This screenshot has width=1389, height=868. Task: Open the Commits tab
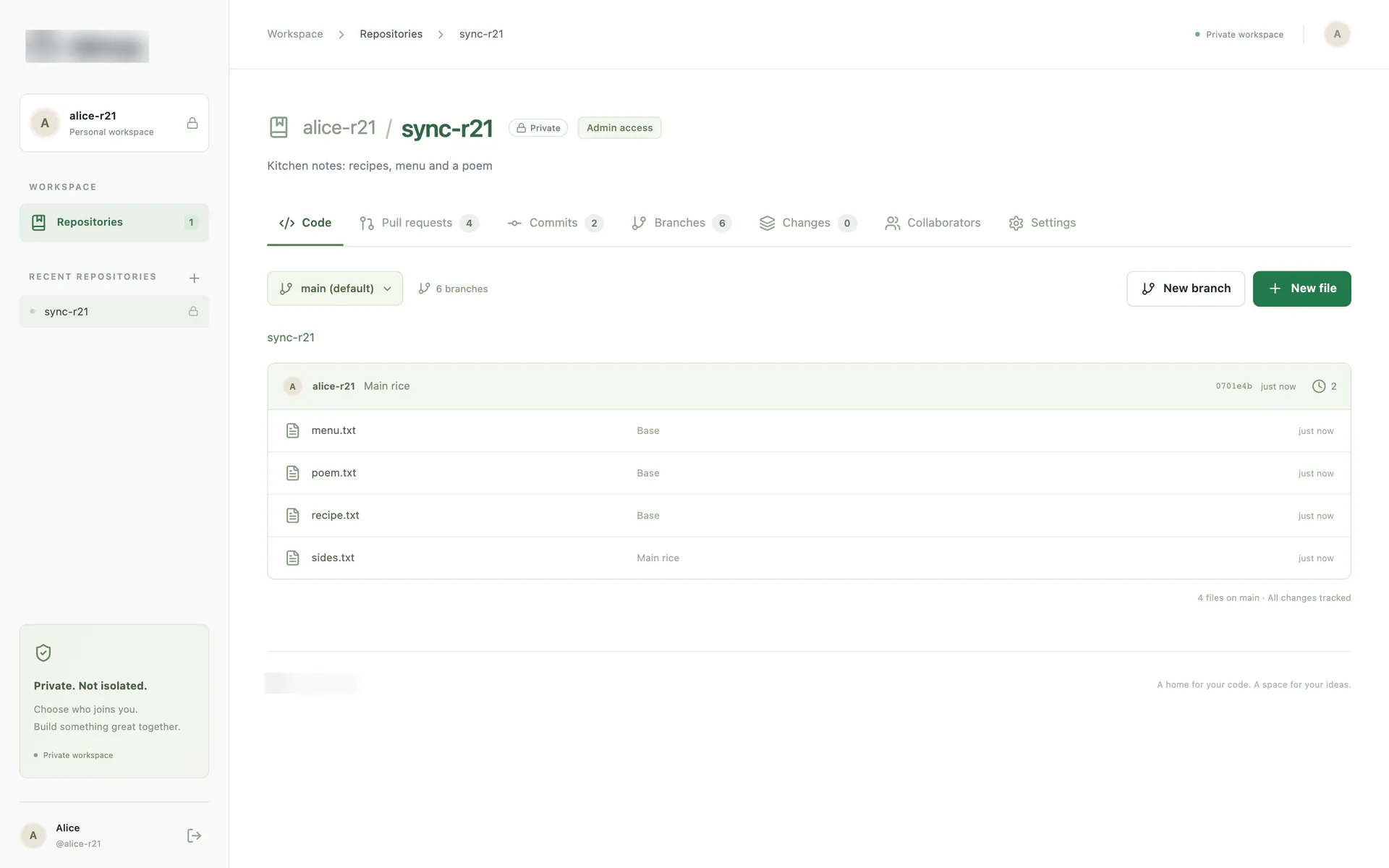pyautogui.click(x=555, y=223)
